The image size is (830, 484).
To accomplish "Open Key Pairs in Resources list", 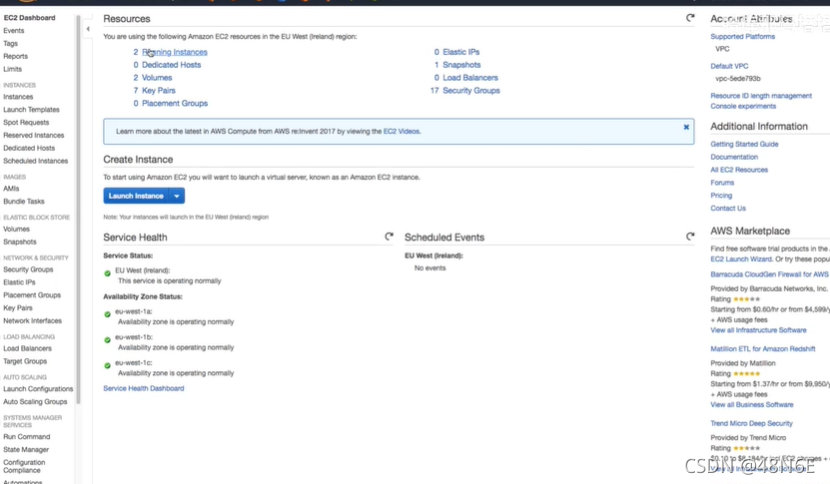I will (158, 91).
